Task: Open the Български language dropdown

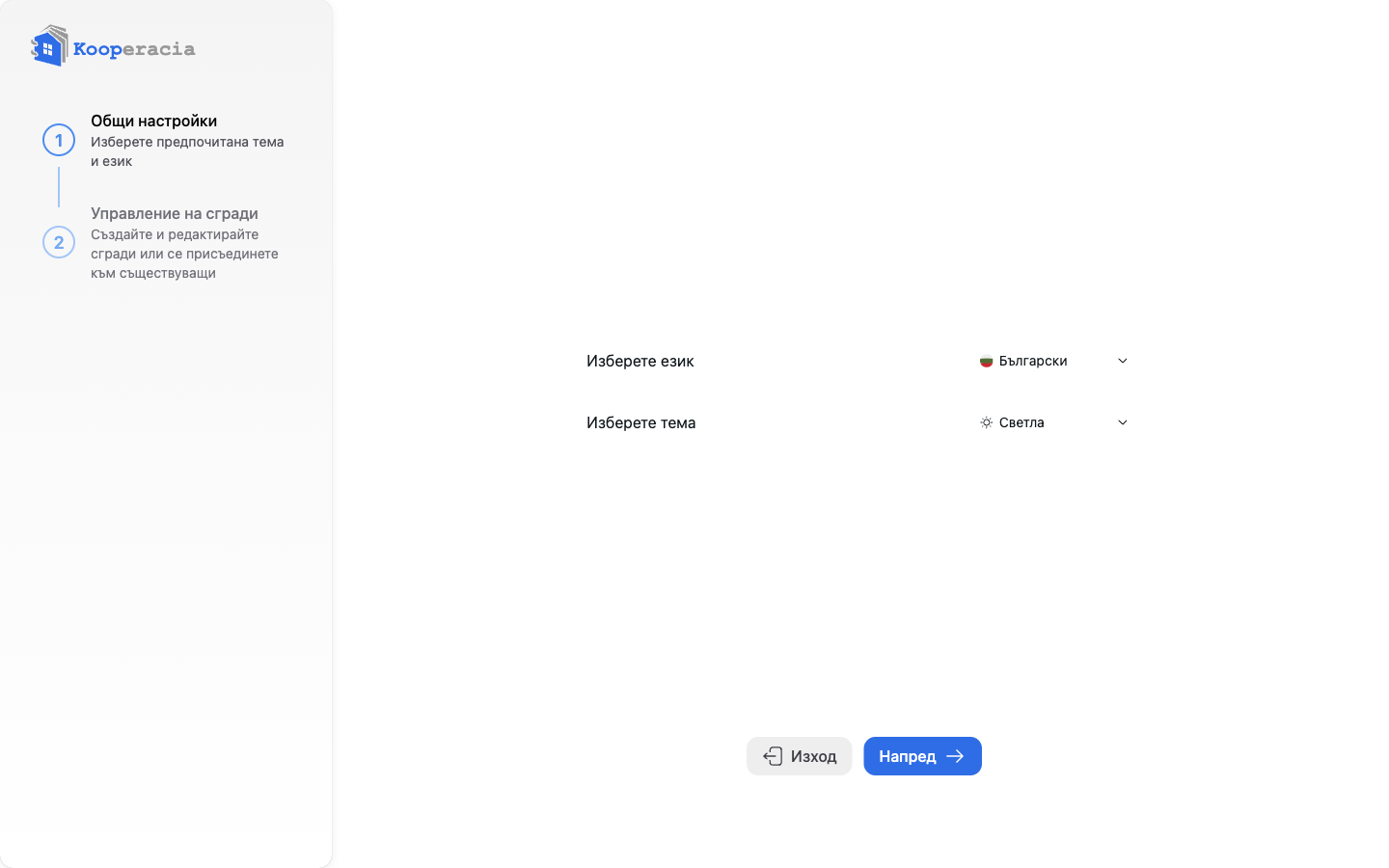Action: click(1053, 361)
